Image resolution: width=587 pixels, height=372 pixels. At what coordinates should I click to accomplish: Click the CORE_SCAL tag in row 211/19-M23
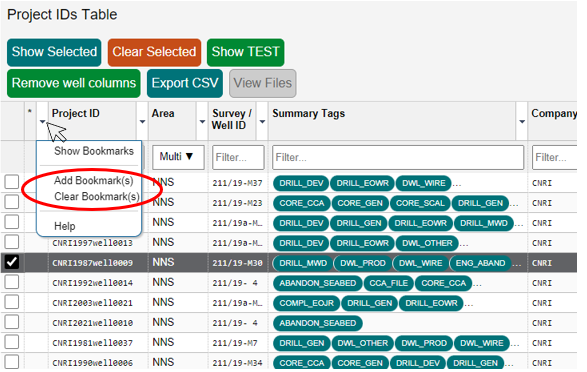[x=420, y=203]
